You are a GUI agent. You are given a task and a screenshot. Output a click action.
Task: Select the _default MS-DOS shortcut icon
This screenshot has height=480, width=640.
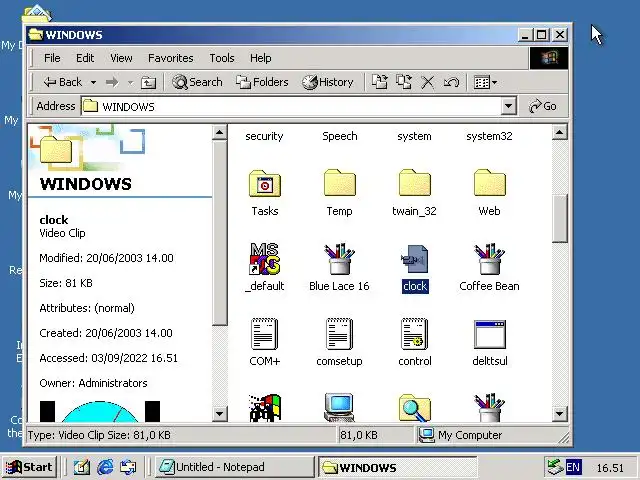point(264,259)
